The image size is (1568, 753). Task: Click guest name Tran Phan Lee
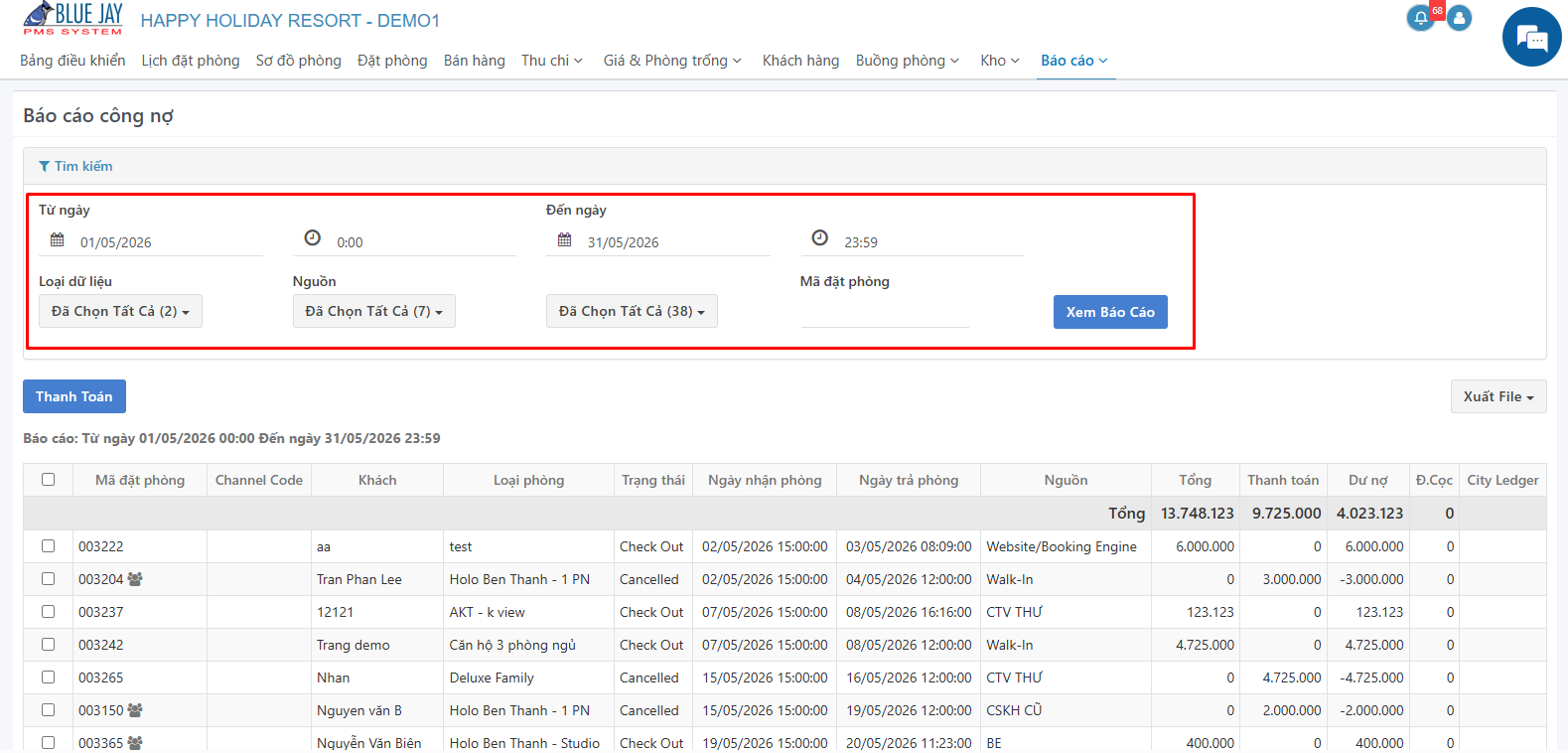[359, 579]
